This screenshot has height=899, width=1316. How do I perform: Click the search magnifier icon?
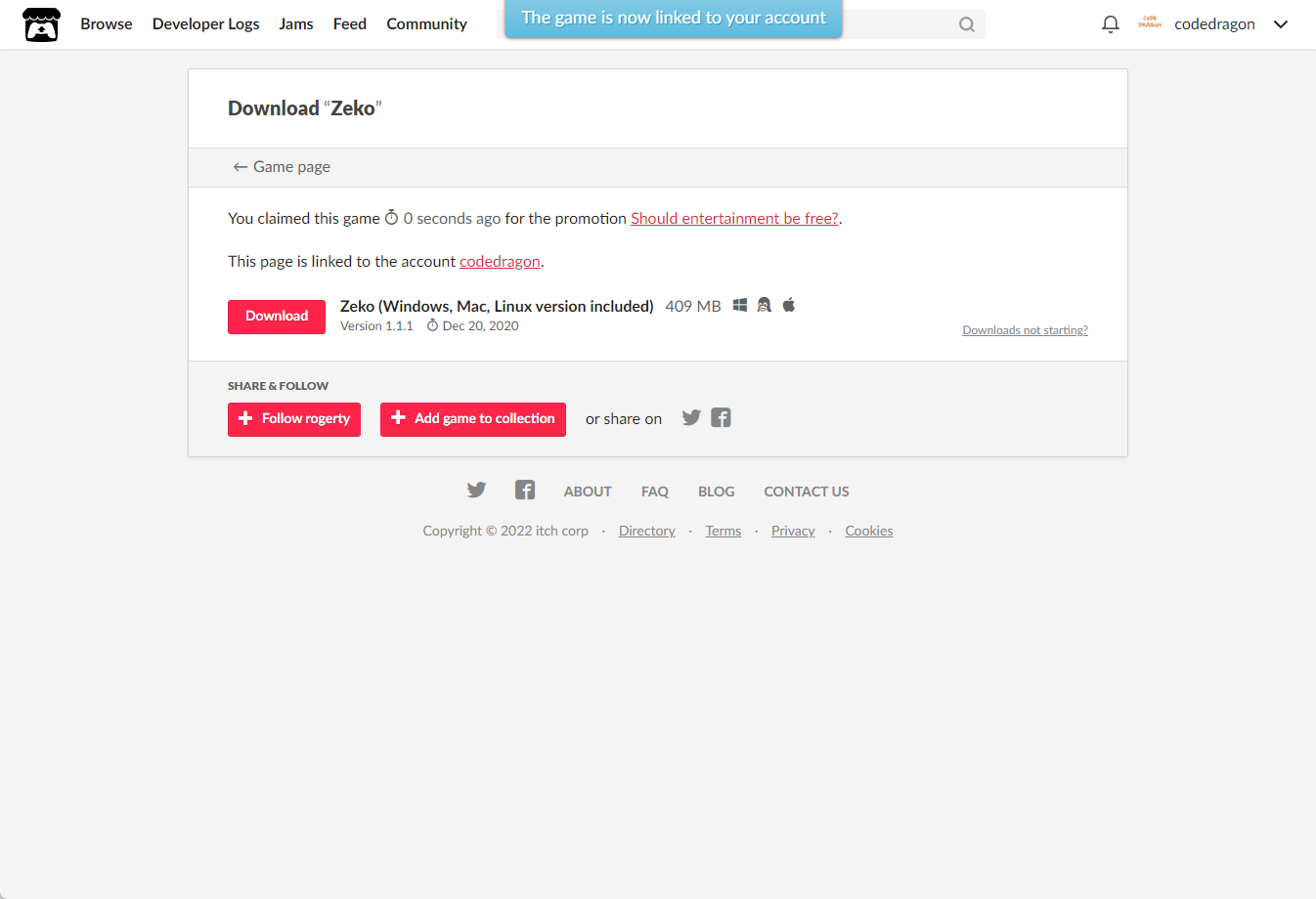[967, 24]
